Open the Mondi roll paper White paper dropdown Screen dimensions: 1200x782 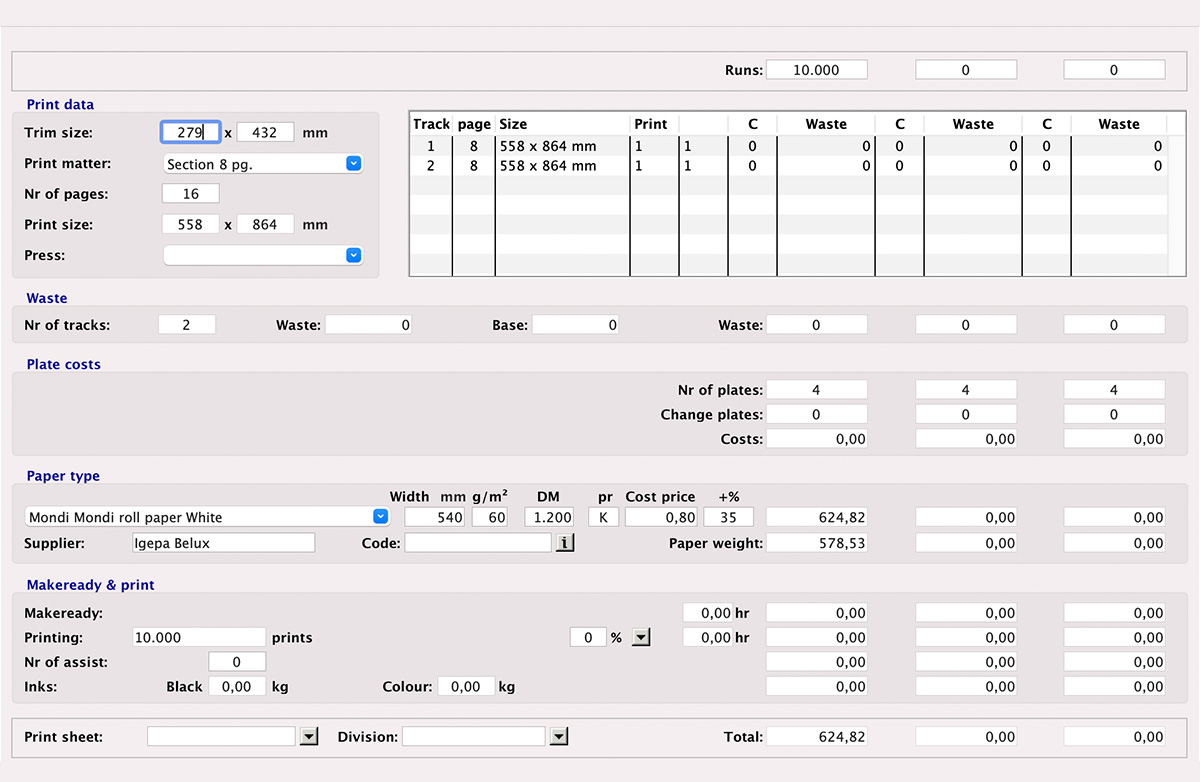click(380, 517)
